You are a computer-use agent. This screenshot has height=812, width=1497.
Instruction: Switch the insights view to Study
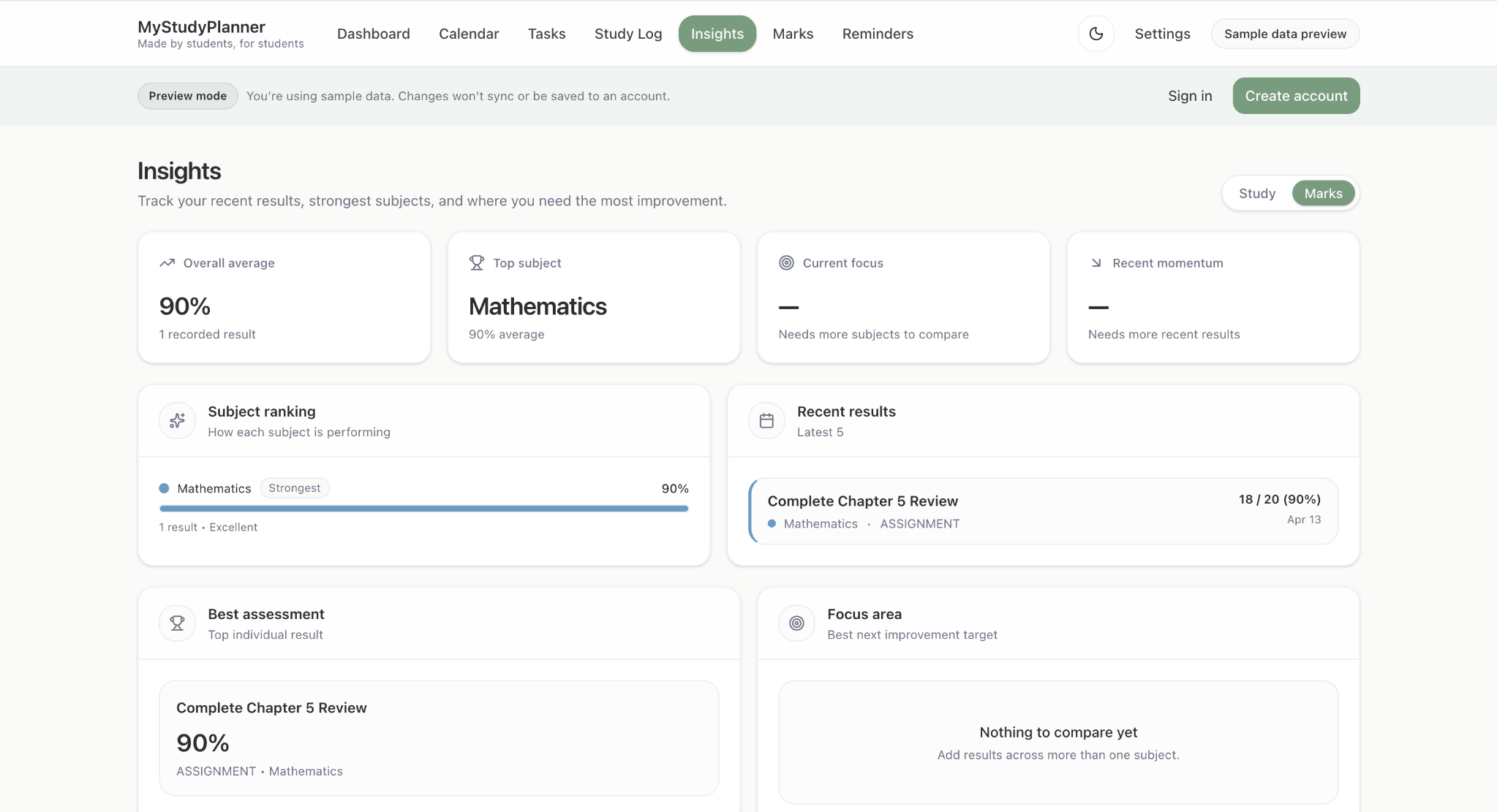tap(1256, 193)
